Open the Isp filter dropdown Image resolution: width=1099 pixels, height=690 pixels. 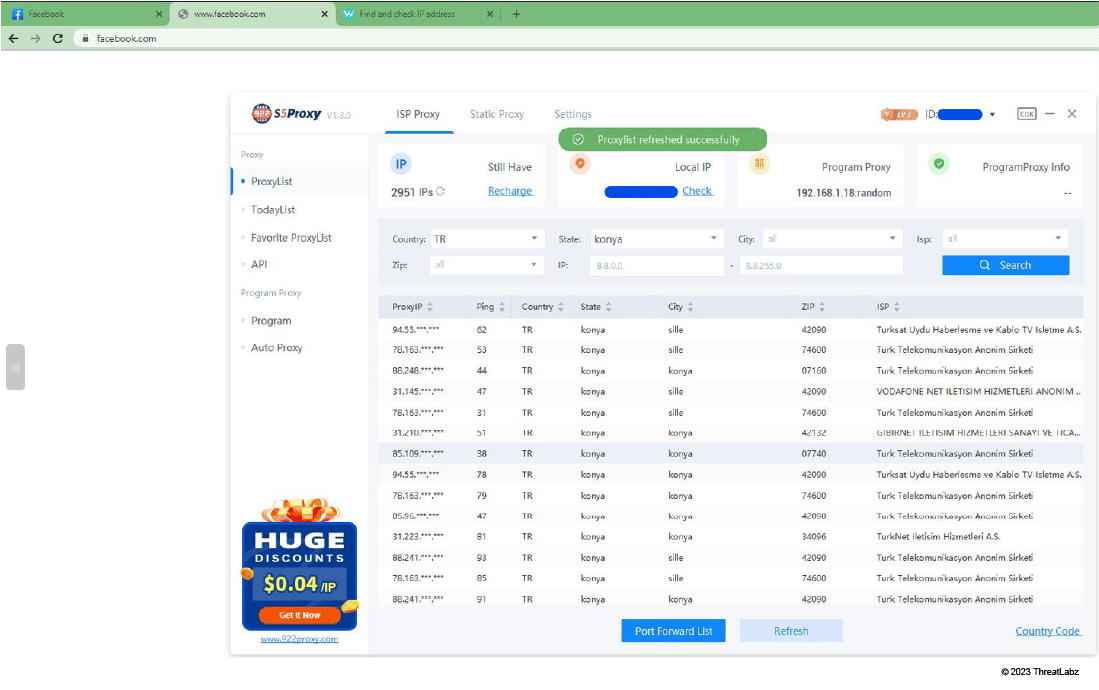click(1005, 239)
